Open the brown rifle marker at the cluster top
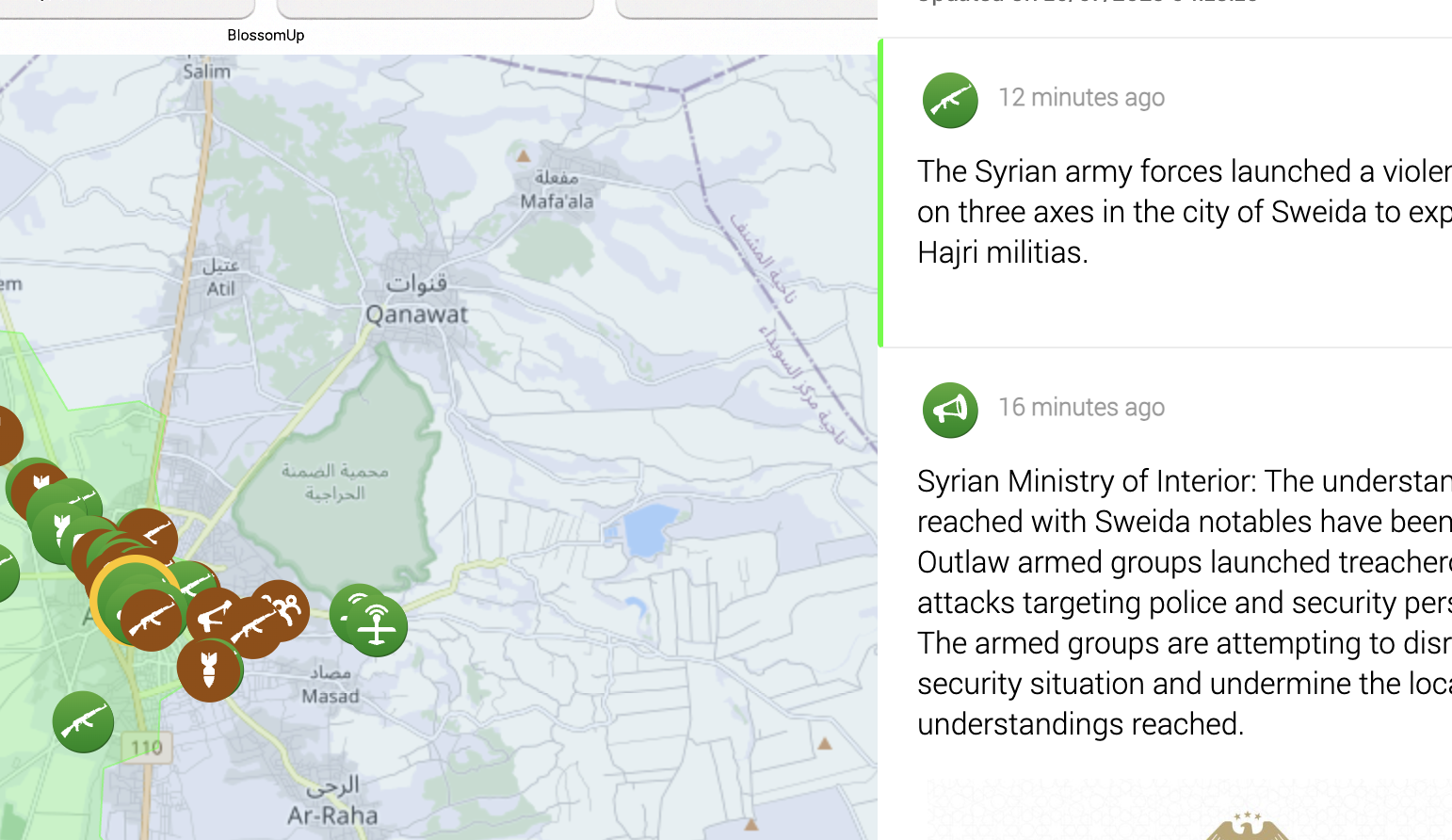The image size is (1452, 840). coord(148,538)
